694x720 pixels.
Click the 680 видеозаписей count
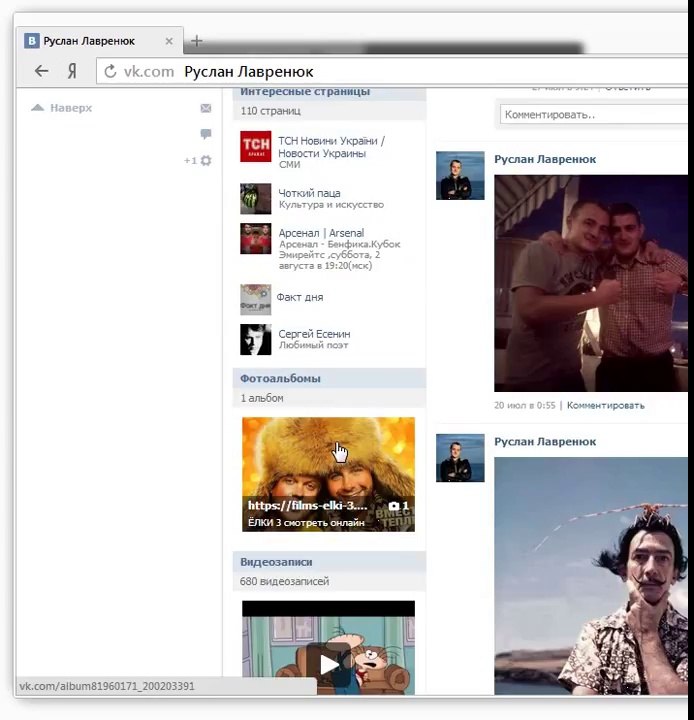tap(284, 581)
